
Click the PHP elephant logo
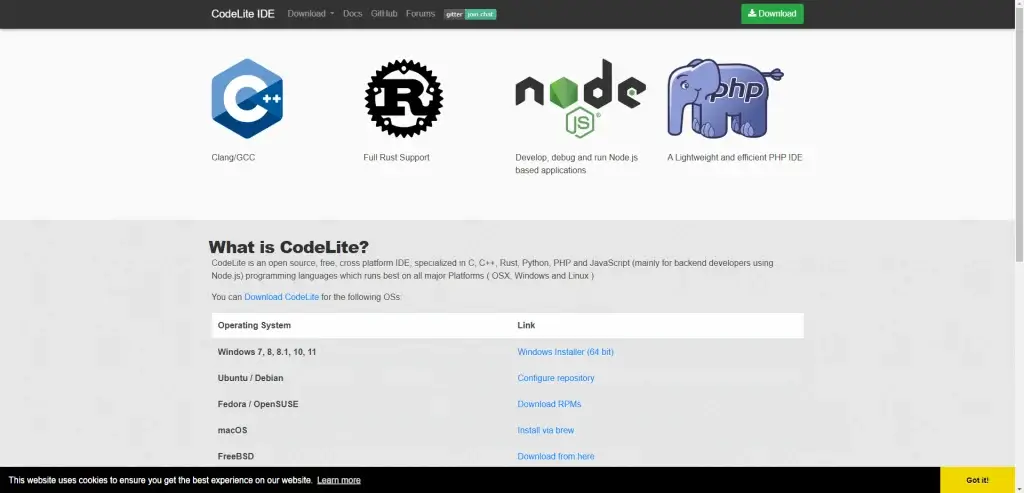[725, 99]
